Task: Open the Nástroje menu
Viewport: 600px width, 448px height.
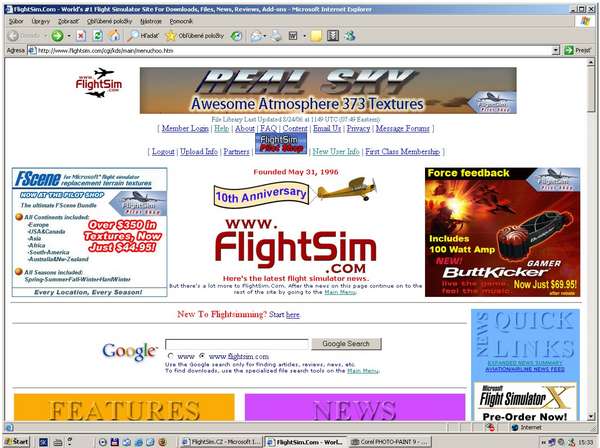Action: pyautogui.click(x=151, y=21)
